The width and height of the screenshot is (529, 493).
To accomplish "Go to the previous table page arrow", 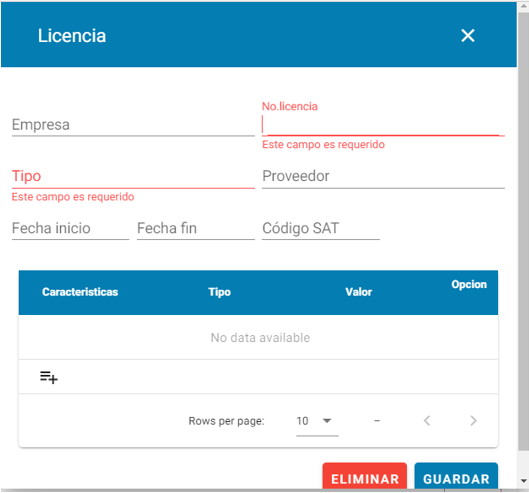I will [427, 420].
